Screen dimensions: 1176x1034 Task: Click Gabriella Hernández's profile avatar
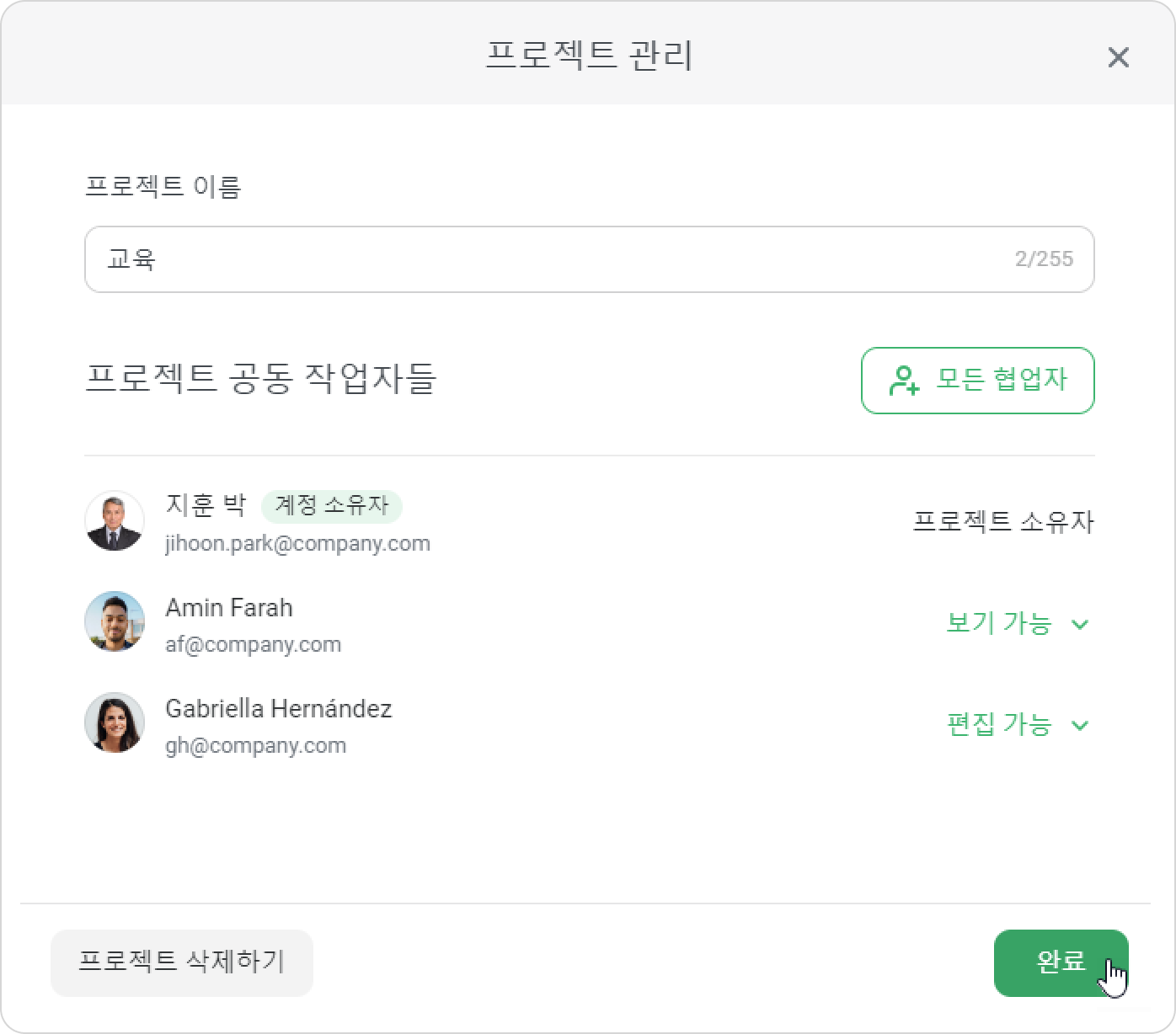coord(115,722)
